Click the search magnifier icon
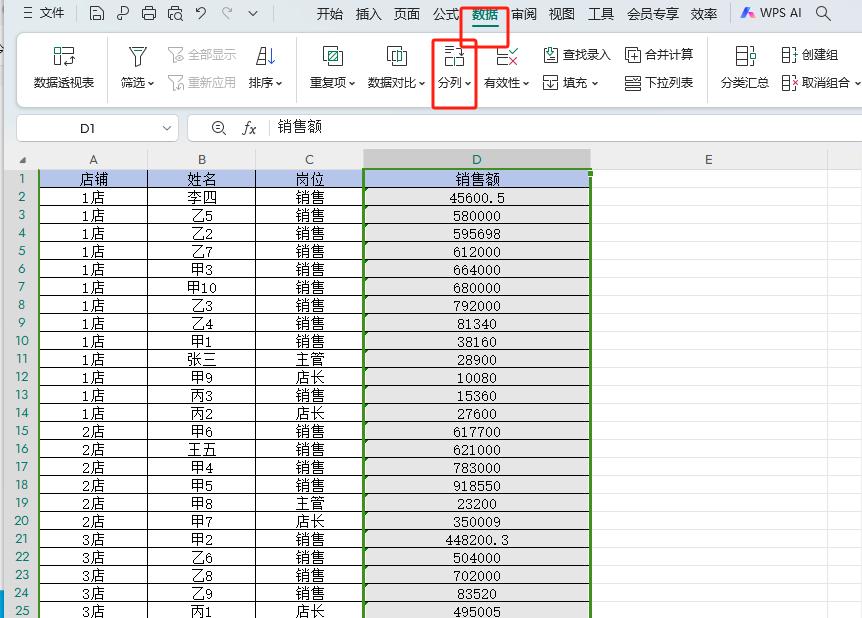The height and width of the screenshot is (618, 862). pyautogui.click(x=823, y=13)
